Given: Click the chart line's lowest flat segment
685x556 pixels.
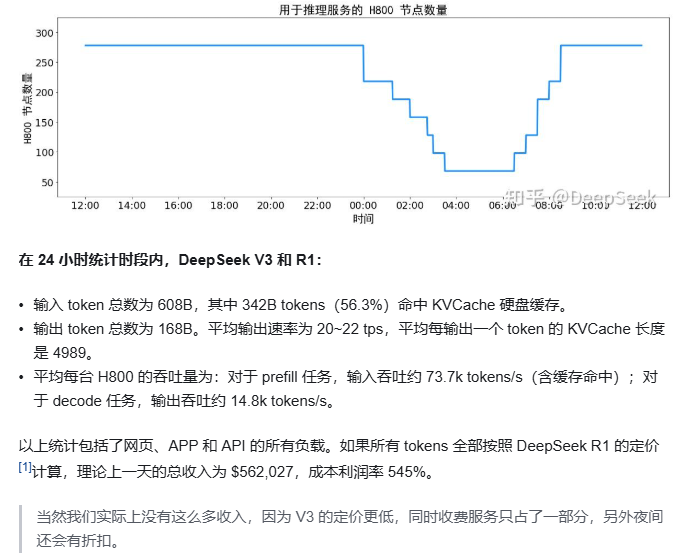Looking at the screenshot, I should click(x=478, y=171).
